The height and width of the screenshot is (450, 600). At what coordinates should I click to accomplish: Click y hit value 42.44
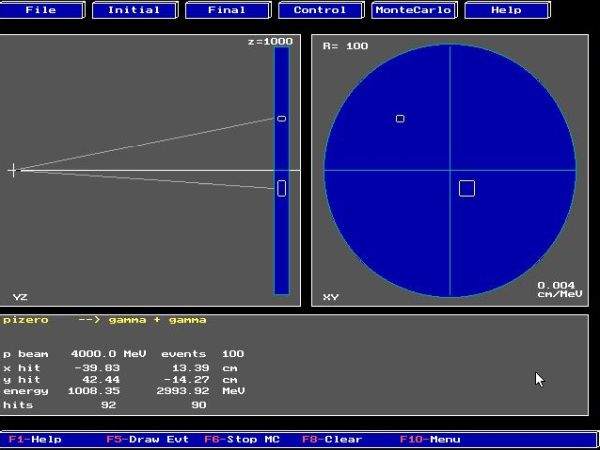click(101, 380)
